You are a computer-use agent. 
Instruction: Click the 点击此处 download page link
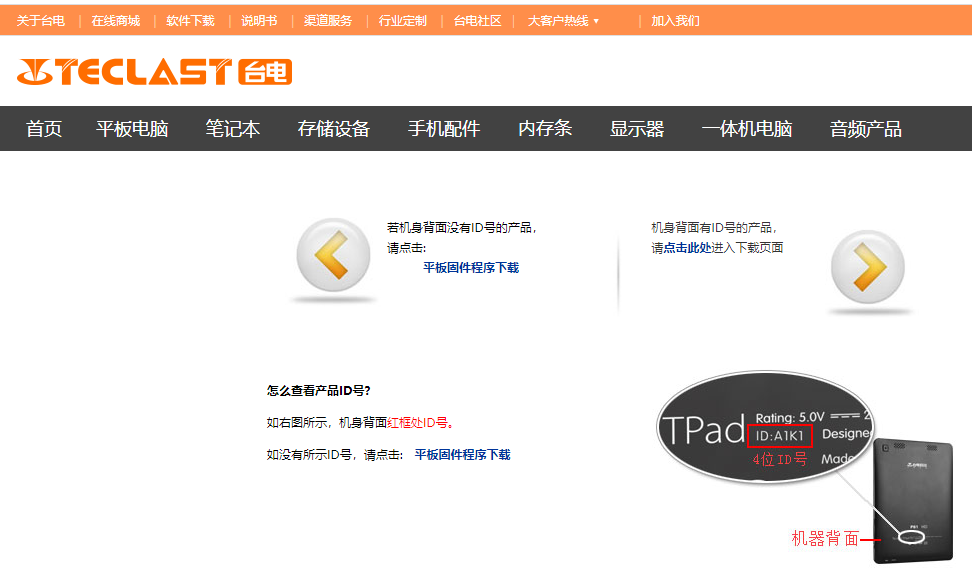[x=687, y=248]
